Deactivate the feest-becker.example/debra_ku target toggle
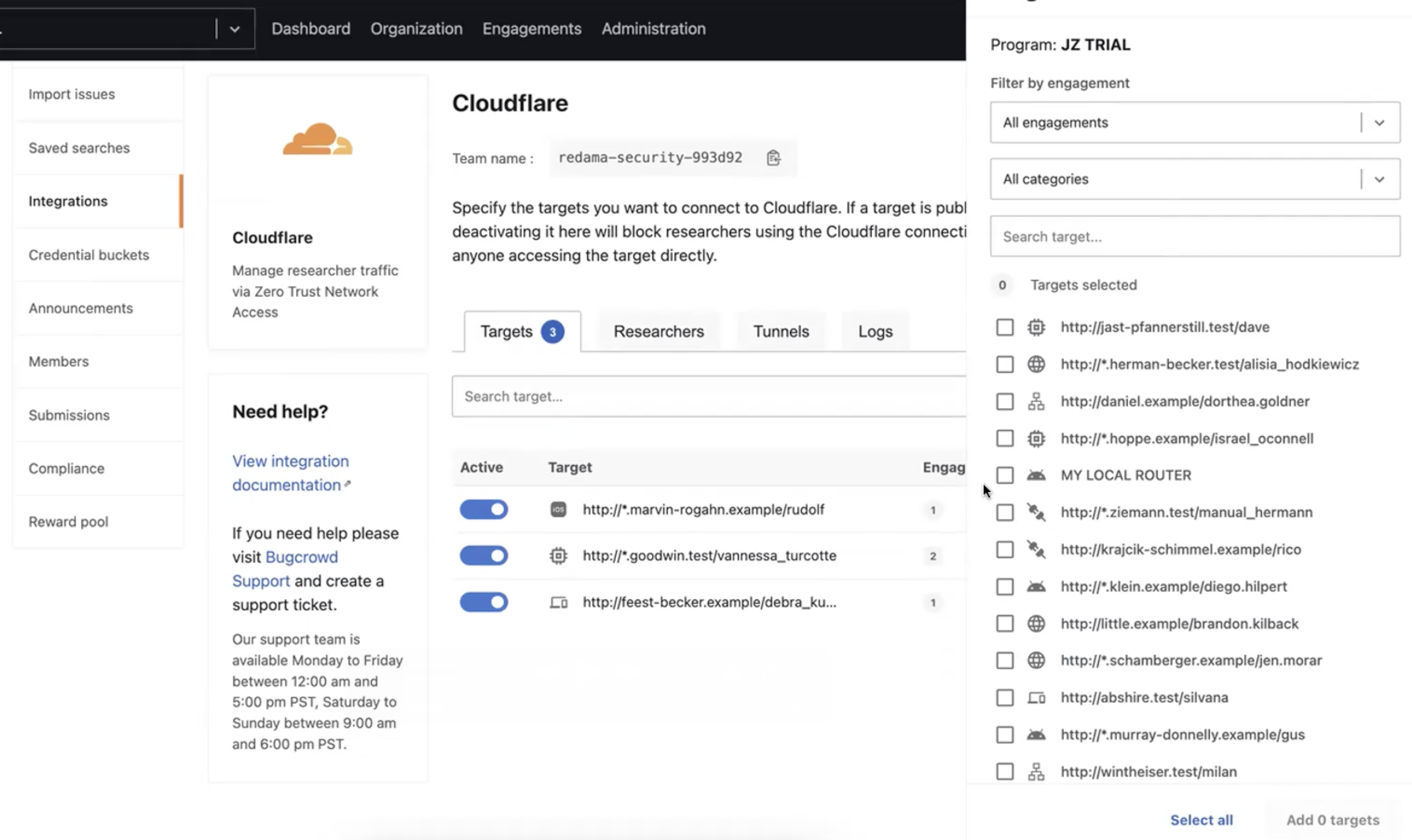This screenshot has height=840, width=1412. [483, 602]
